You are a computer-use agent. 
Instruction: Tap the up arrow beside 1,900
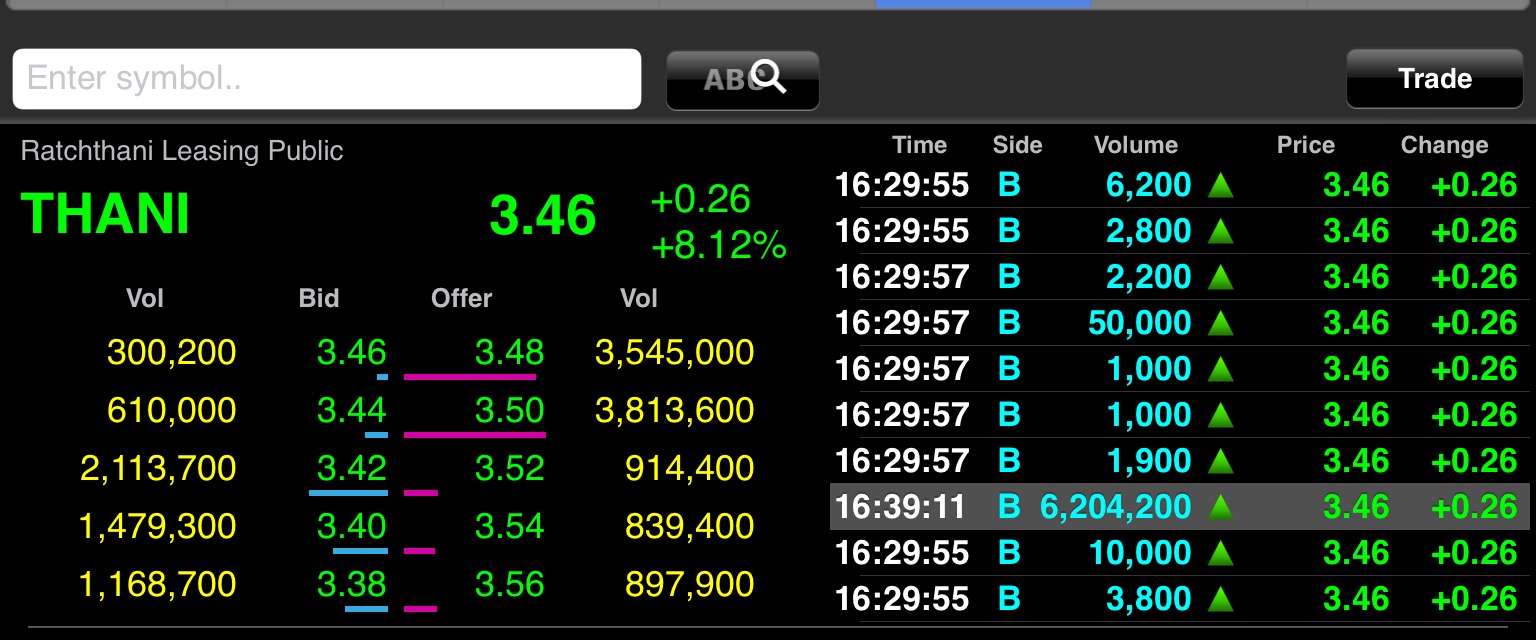pyautogui.click(x=1220, y=461)
